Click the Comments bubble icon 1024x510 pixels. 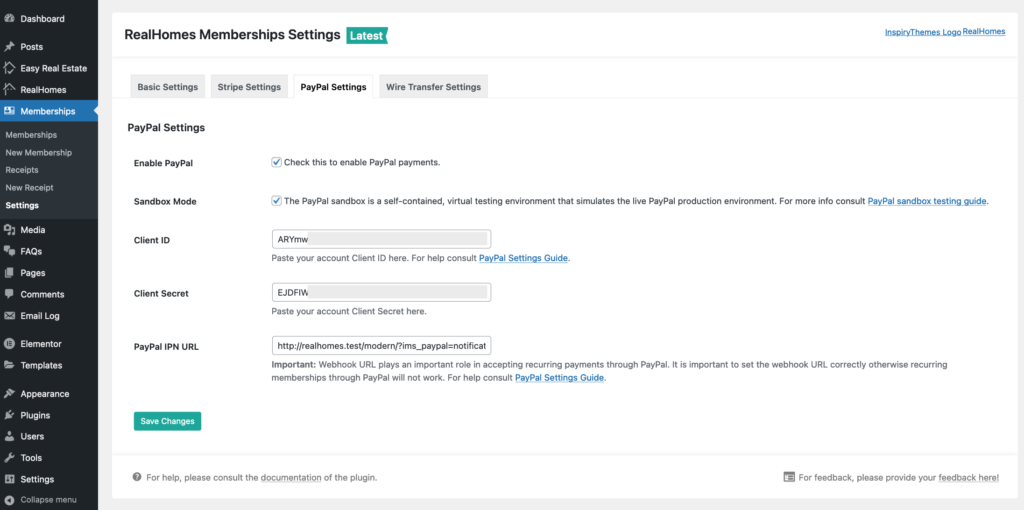9,295
